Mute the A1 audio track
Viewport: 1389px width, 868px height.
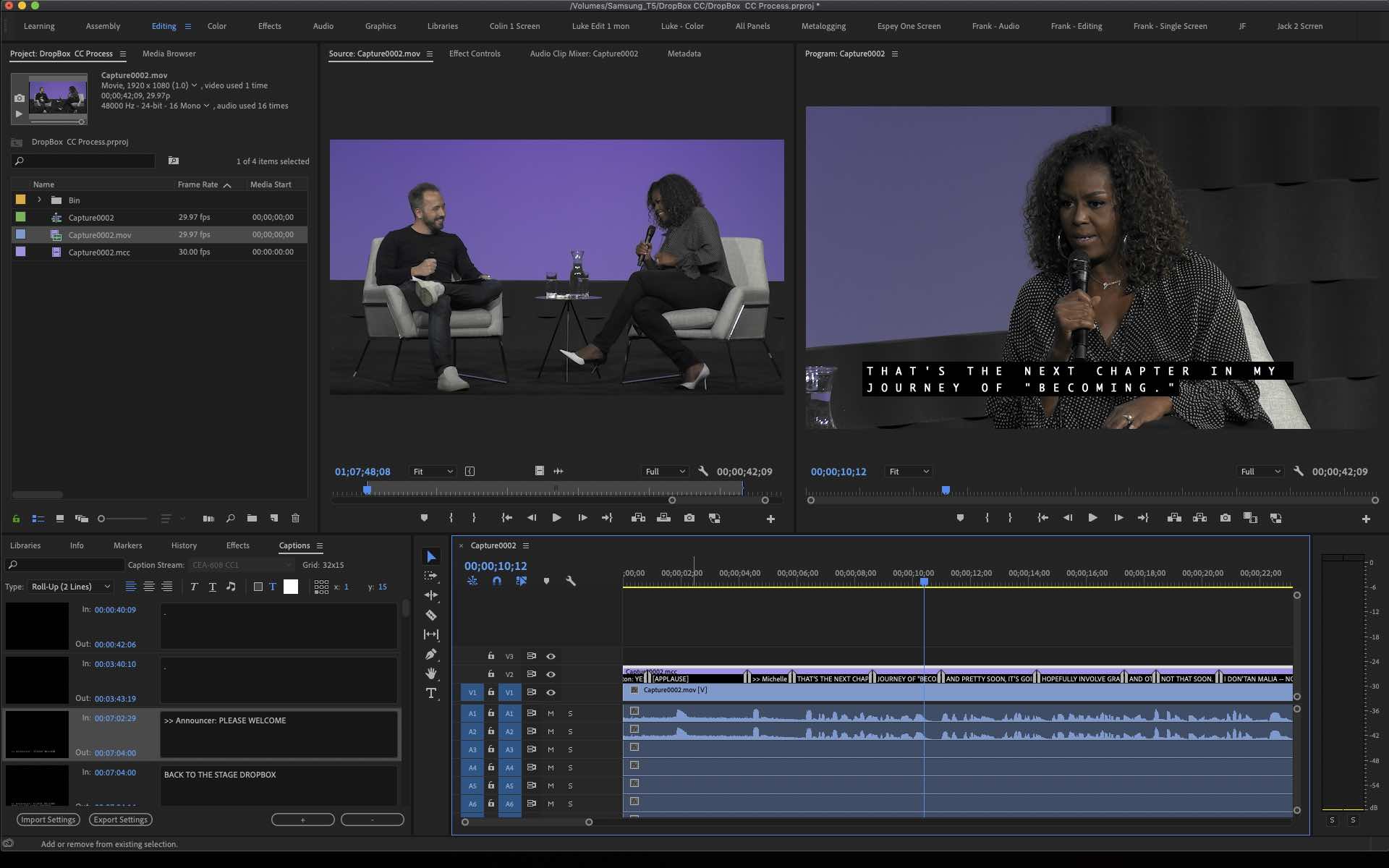(x=550, y=714)
